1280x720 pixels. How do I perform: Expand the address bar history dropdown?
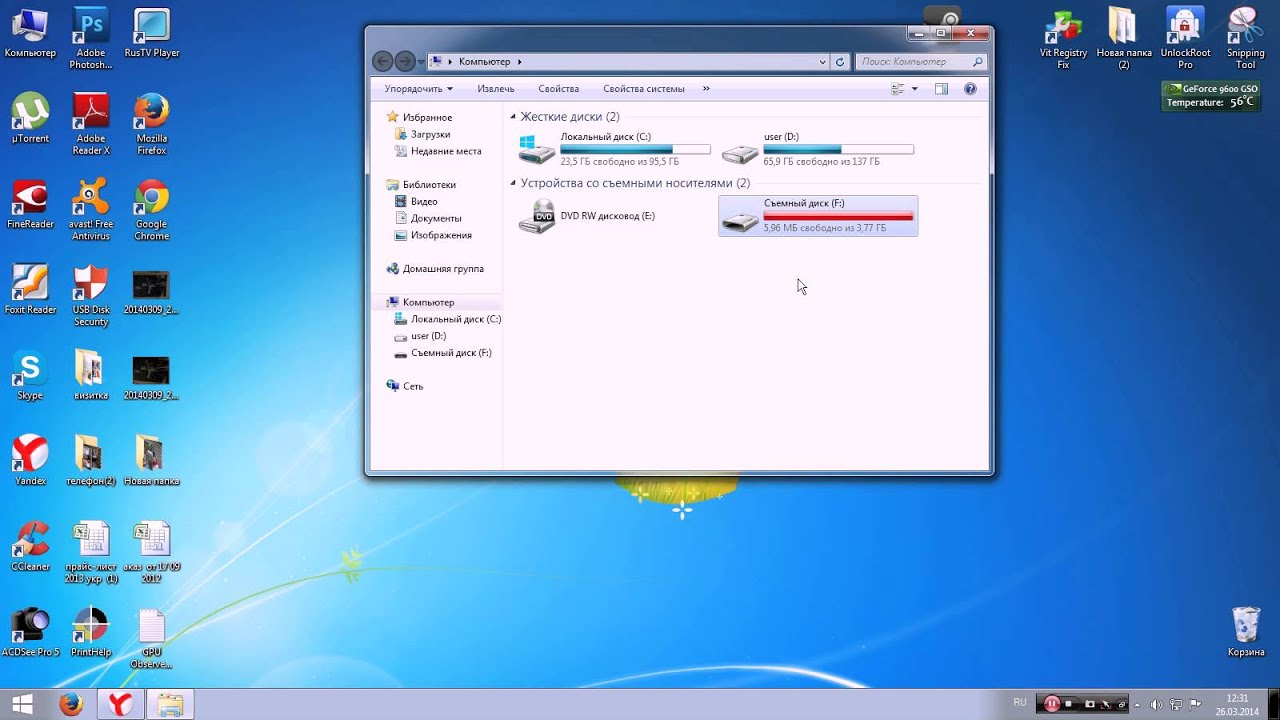click(x=823, y=62)
